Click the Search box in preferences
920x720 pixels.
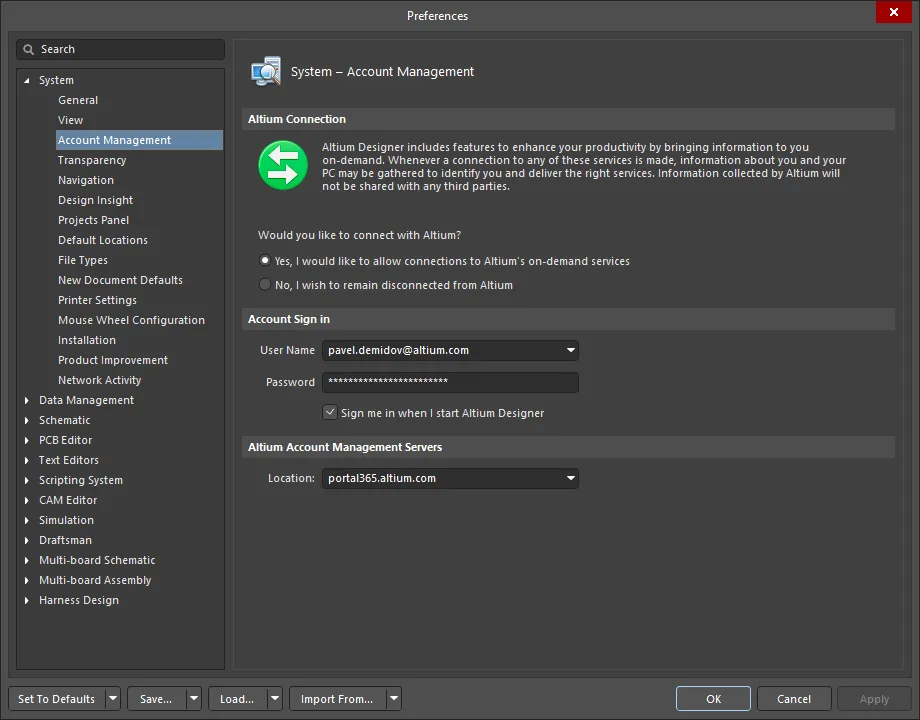(x=120, y=49)
